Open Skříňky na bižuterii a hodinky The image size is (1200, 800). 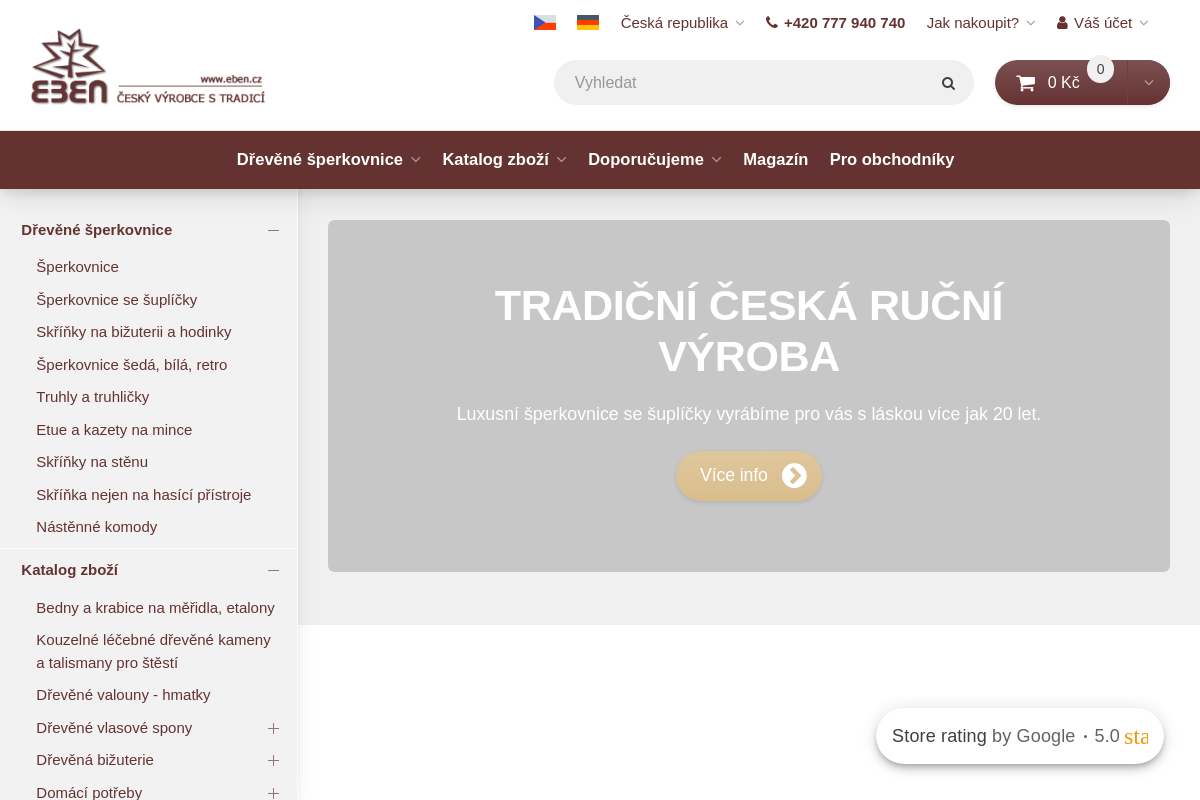click(133, 332)
